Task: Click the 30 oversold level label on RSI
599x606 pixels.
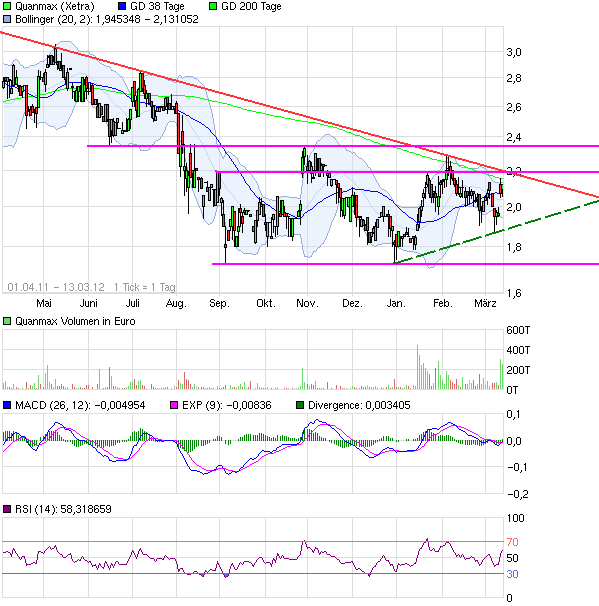Action: (512, 574)
